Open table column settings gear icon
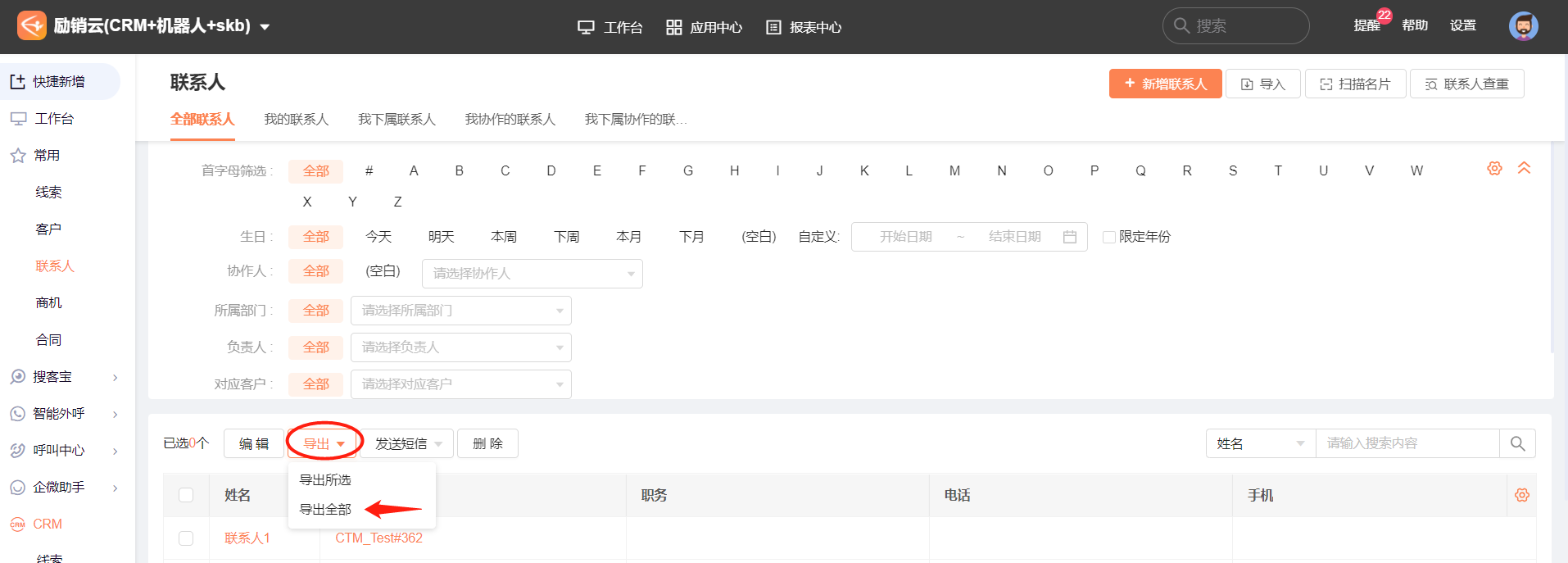This screenshot has width=1568, height=563. 1522,495
